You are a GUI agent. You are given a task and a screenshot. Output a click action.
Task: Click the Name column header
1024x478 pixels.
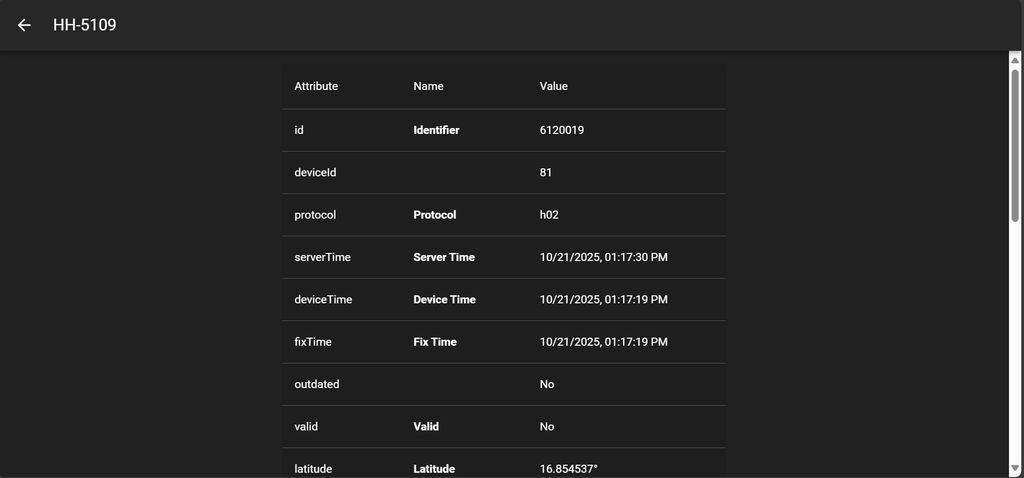(x=428, y=86)
